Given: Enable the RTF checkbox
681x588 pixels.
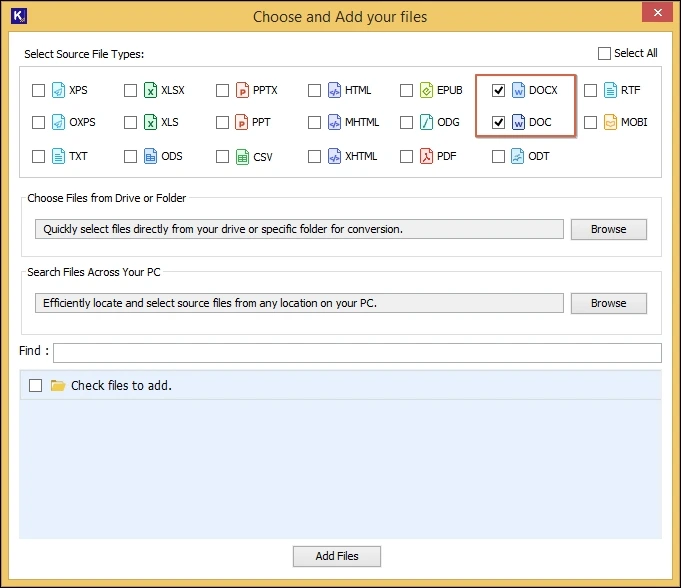Looking at the screenshot, I should [x=591, y=90].
